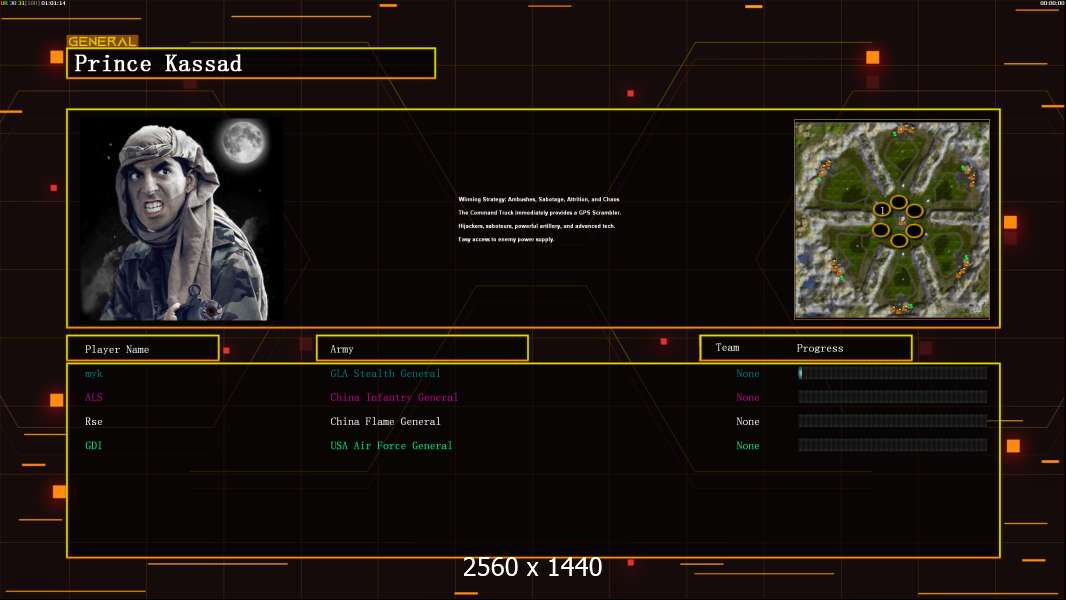Select player ALS in the list
This screenshot has height=600, width=1066.
pyautogui.click(x=94, y=397)
